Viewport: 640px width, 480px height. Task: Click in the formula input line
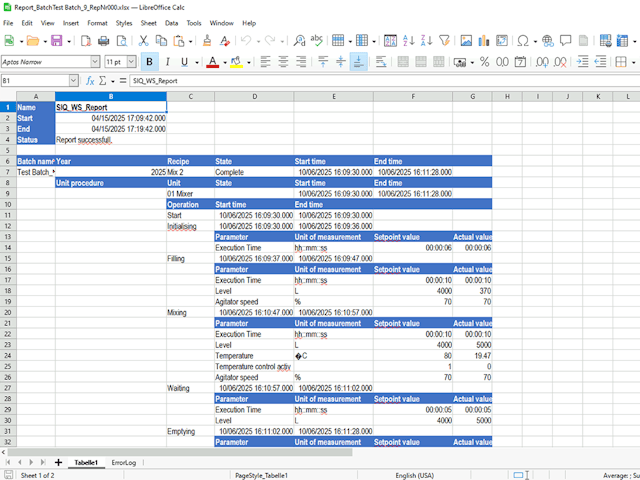[x=384, y=81]
